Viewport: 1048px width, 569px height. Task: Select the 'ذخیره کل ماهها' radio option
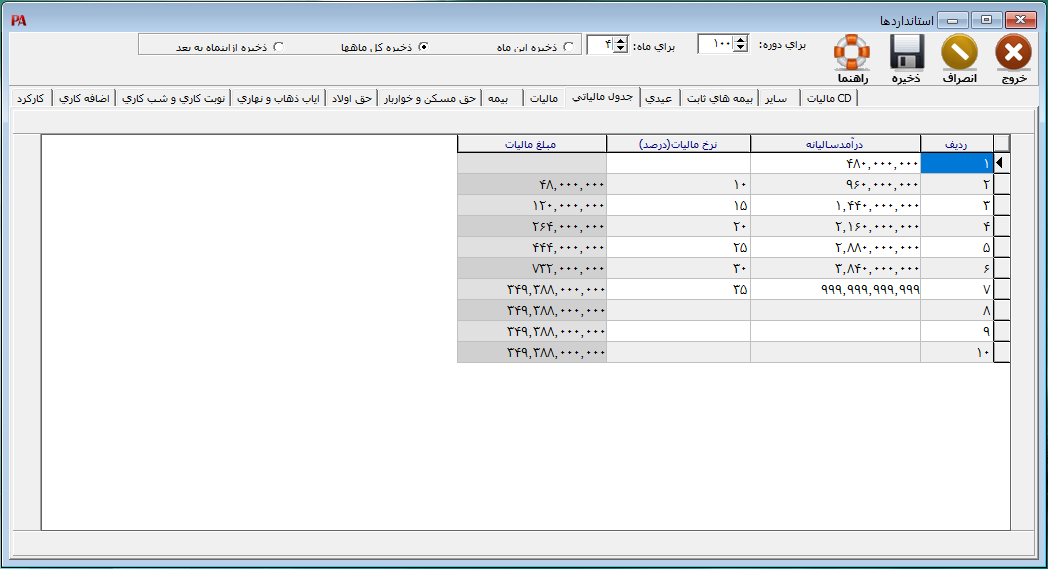pyautogui.click(x=423, y=46)
